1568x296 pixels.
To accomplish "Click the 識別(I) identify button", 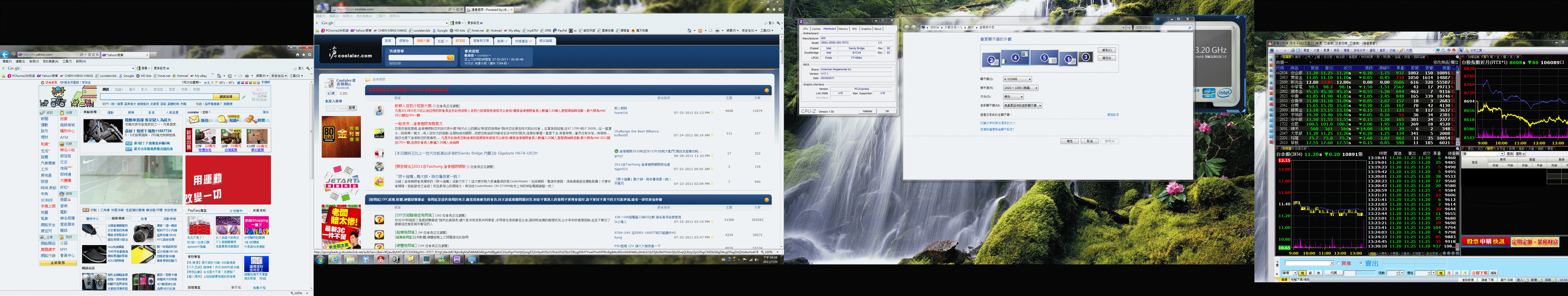I will point(1107,58).
